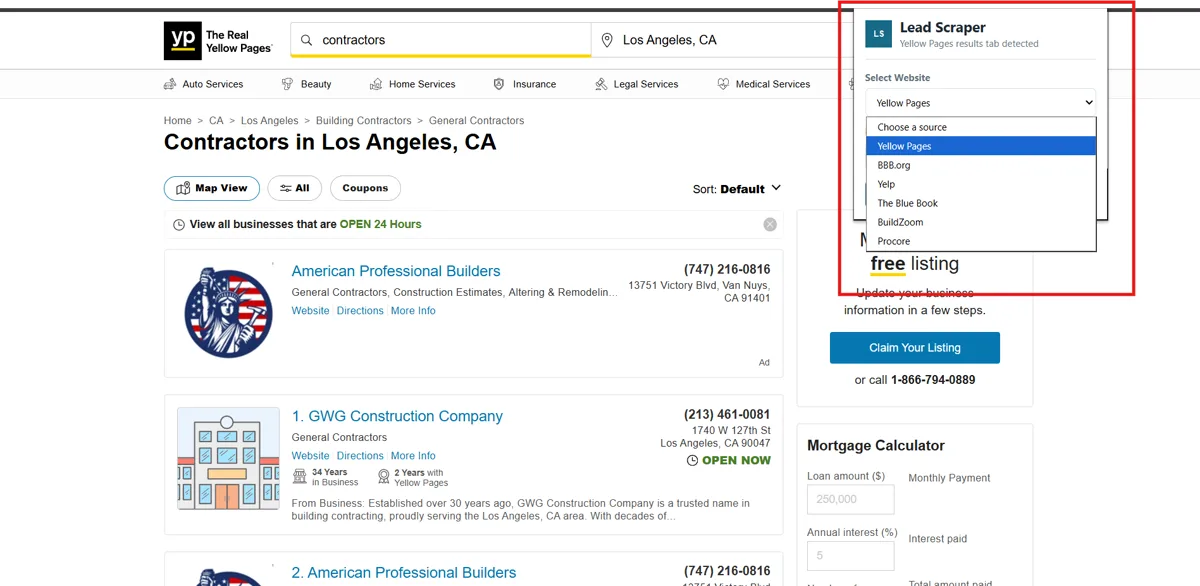Dismiss the Open 24 Hours banner
The height and width of the screenshot is (586, 1200).
[770, 224]
